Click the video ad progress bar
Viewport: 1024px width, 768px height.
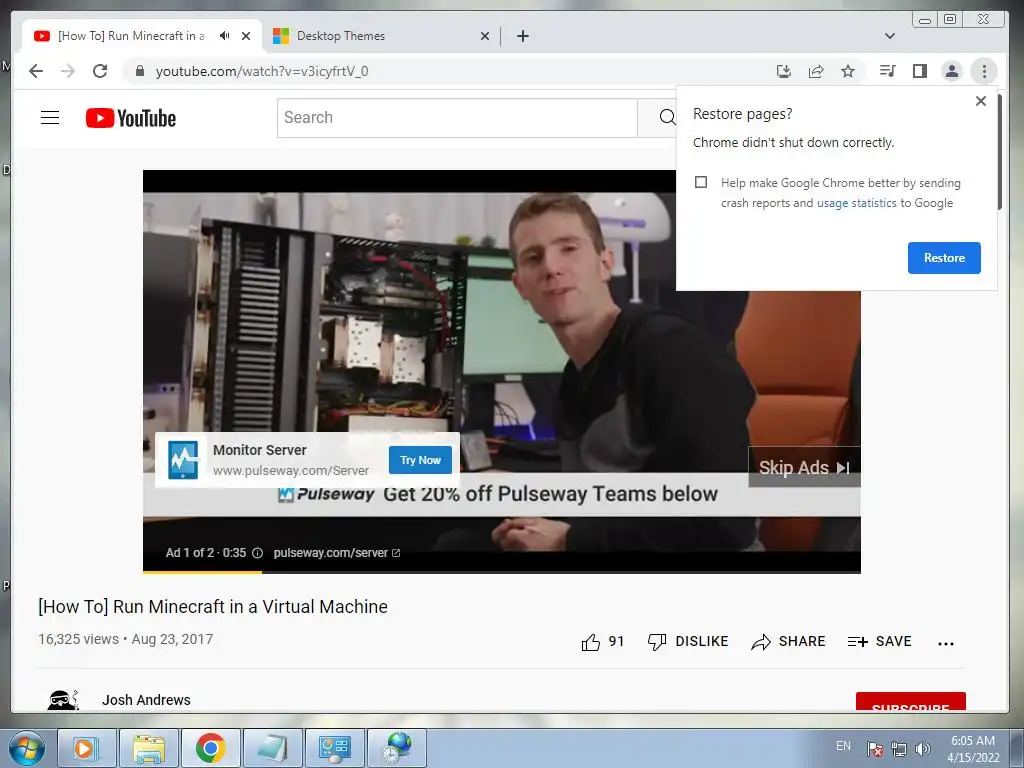(x=502, y=572)
